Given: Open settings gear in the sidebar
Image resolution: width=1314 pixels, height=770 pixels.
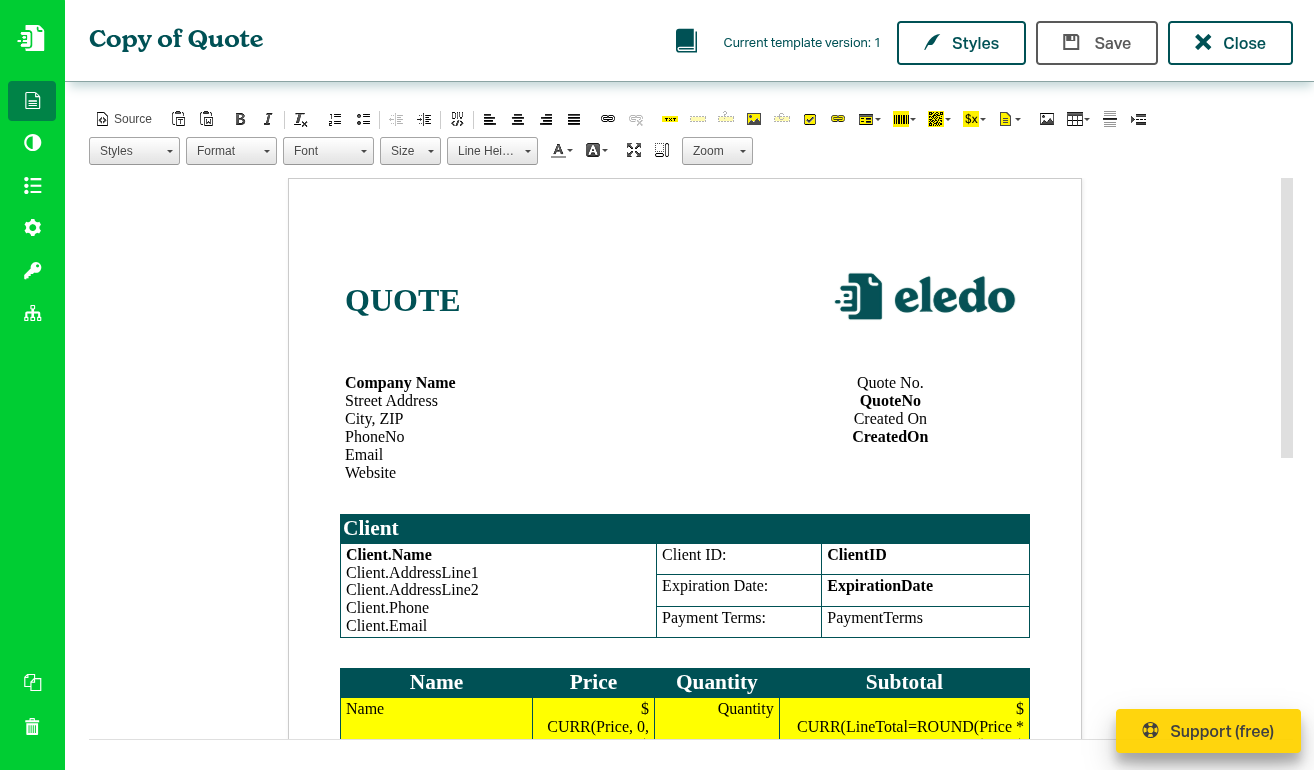Looking at the screenshot, I should (x=32, y=228).
